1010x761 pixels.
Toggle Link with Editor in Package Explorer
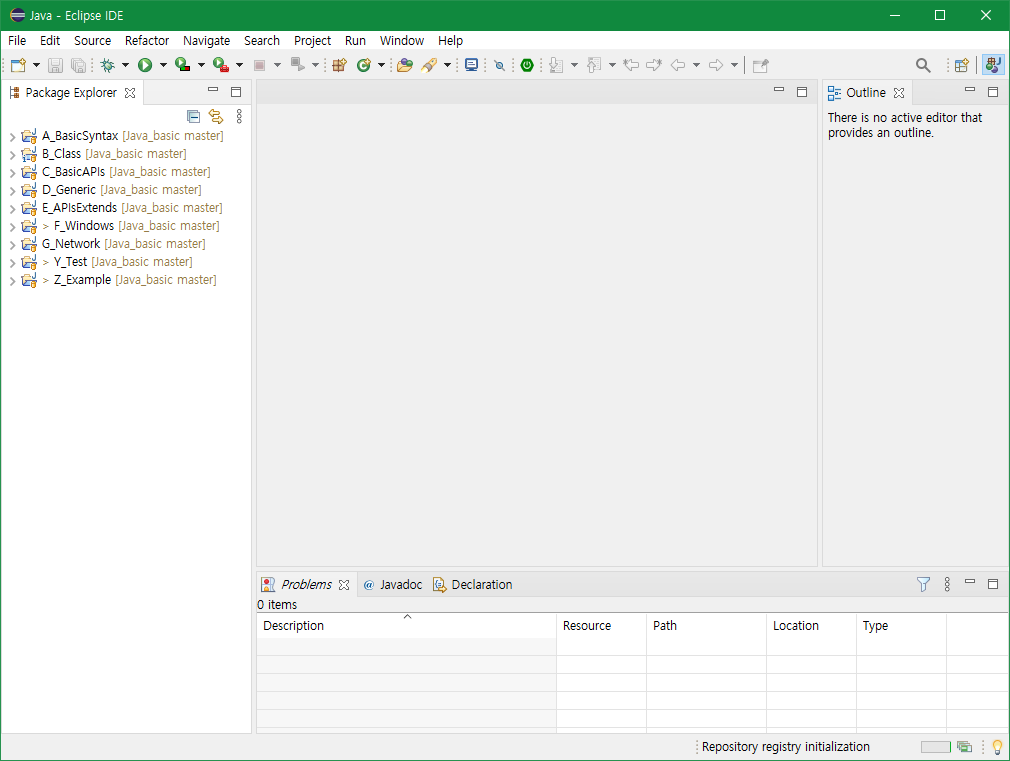pyautogui.click(x=216, y=117)
